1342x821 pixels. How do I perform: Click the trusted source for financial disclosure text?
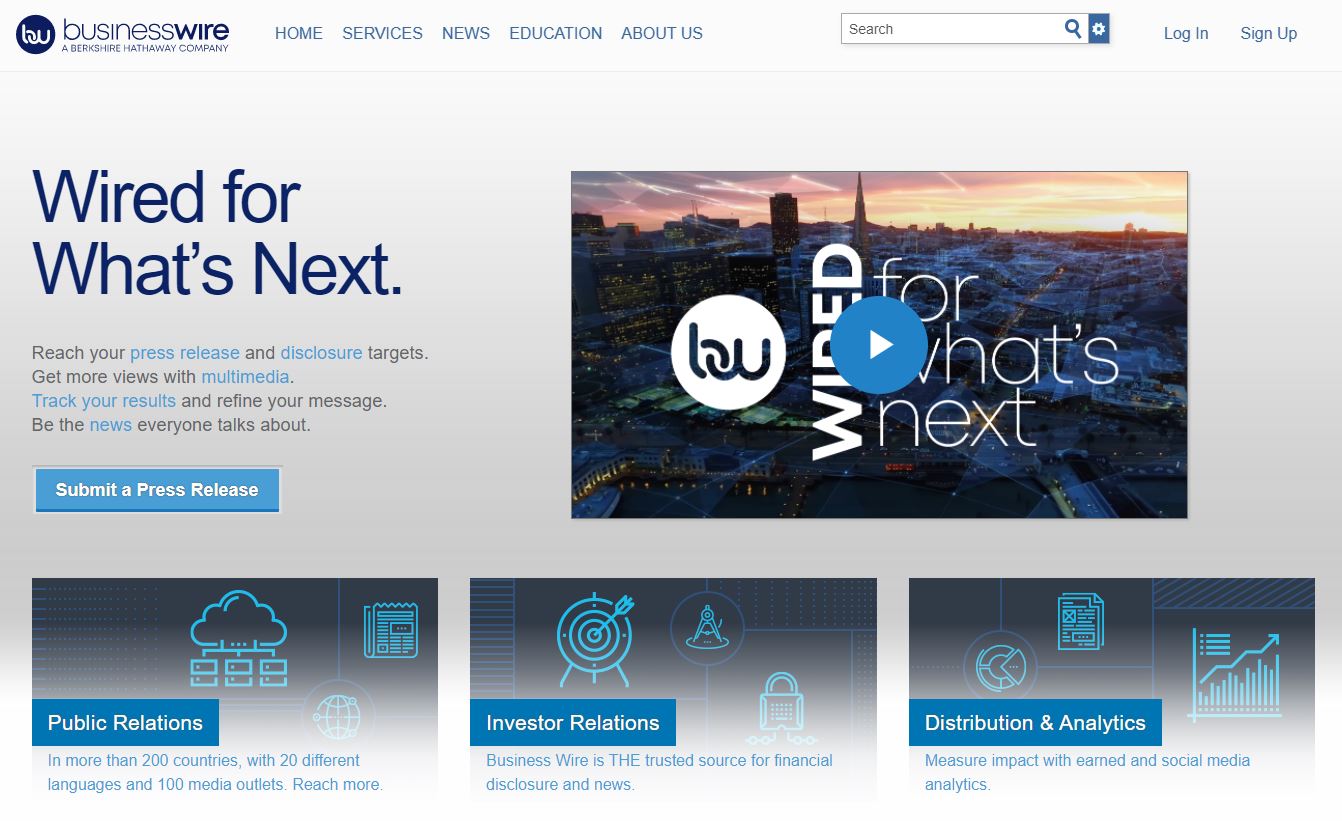659,772
